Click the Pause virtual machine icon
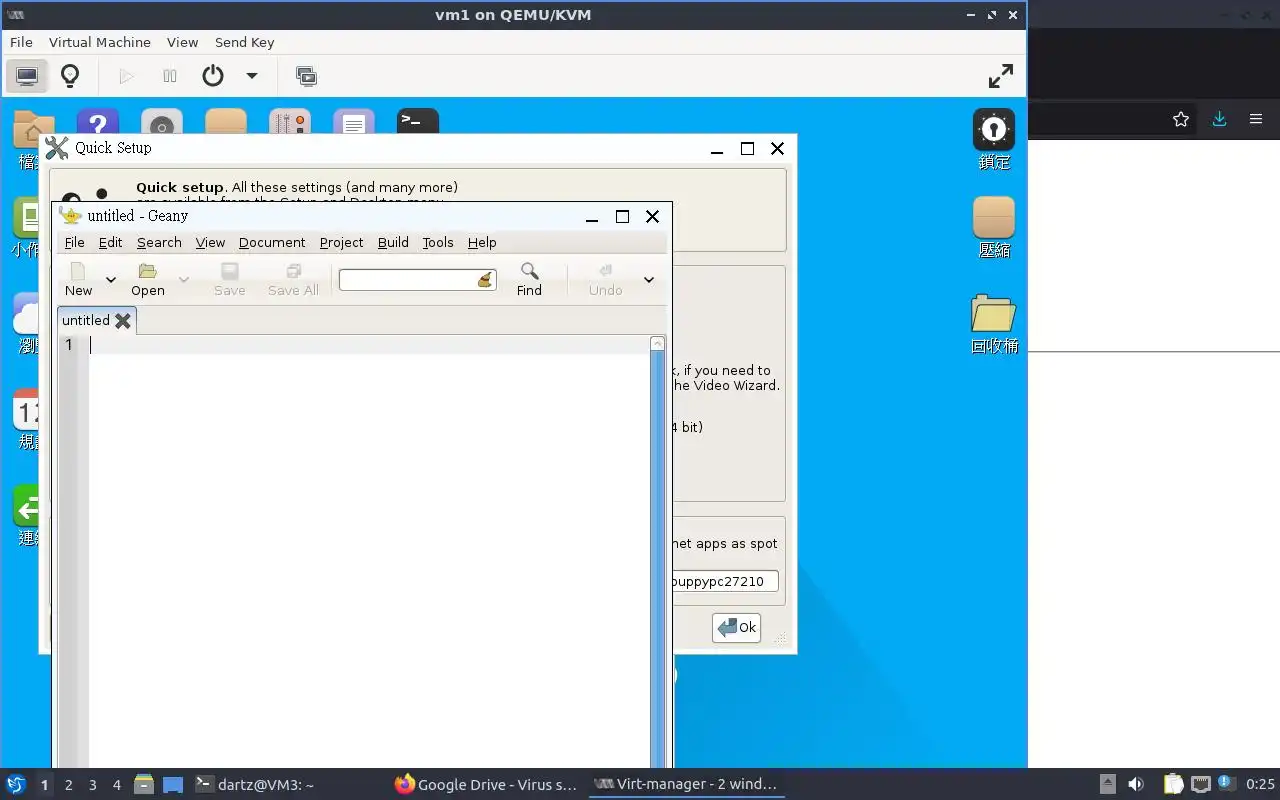 170,76
